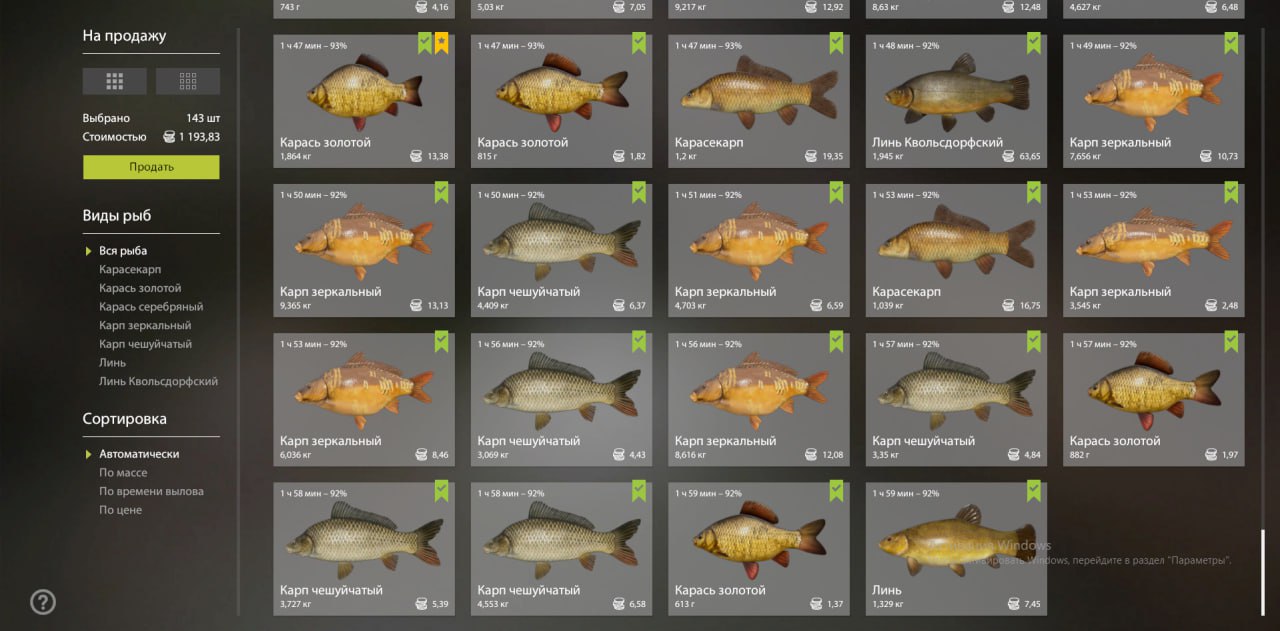This screenshot has height=631, width=1280.
Task: Untick green checkmark on Карп зеркальный 7,656 кг
Action: point(1231,44)
